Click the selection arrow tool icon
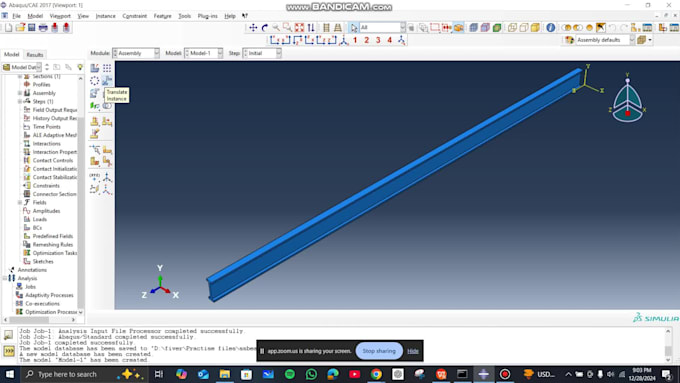Screen dimensions: 680x383 click(x=354, y=28)
